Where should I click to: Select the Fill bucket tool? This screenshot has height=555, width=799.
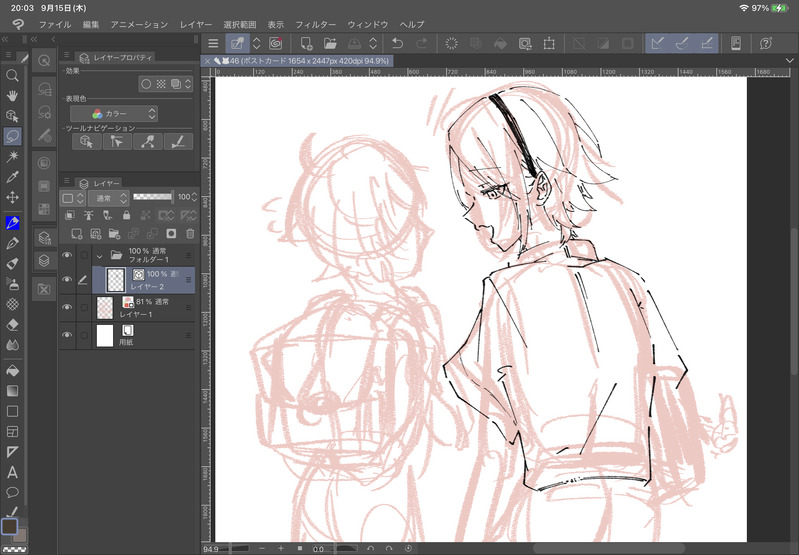pyautogui.click(x=12, y=371)
